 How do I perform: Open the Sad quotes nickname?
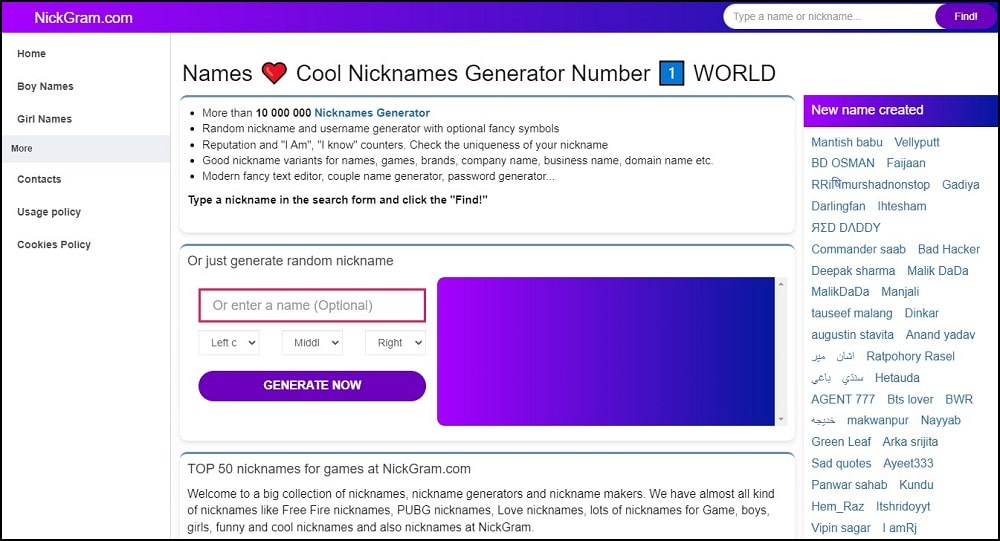(841, 463)
